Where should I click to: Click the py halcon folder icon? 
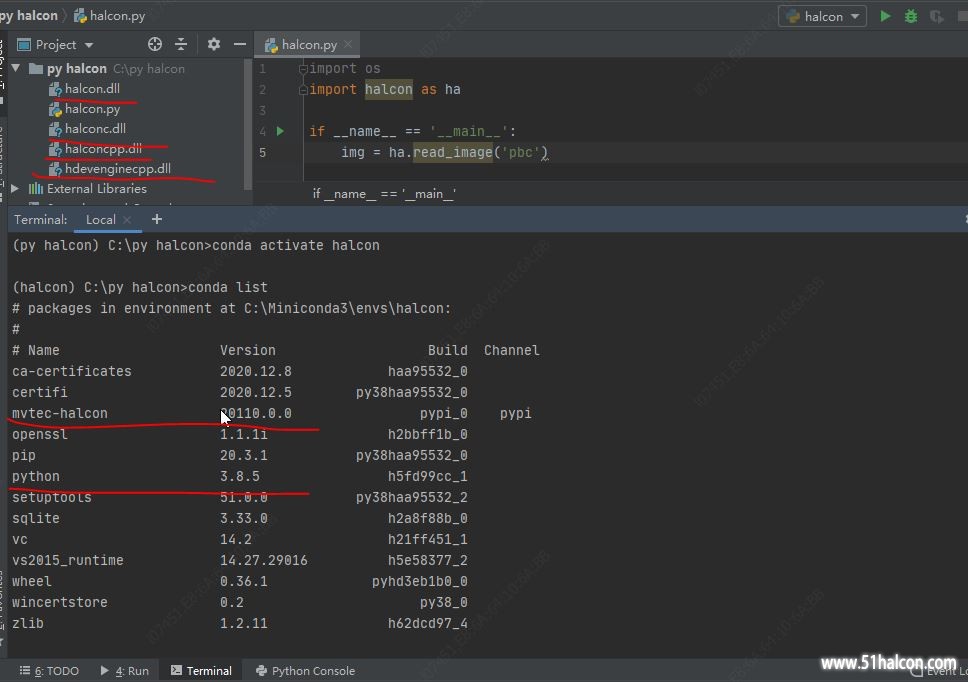point(36,68)
